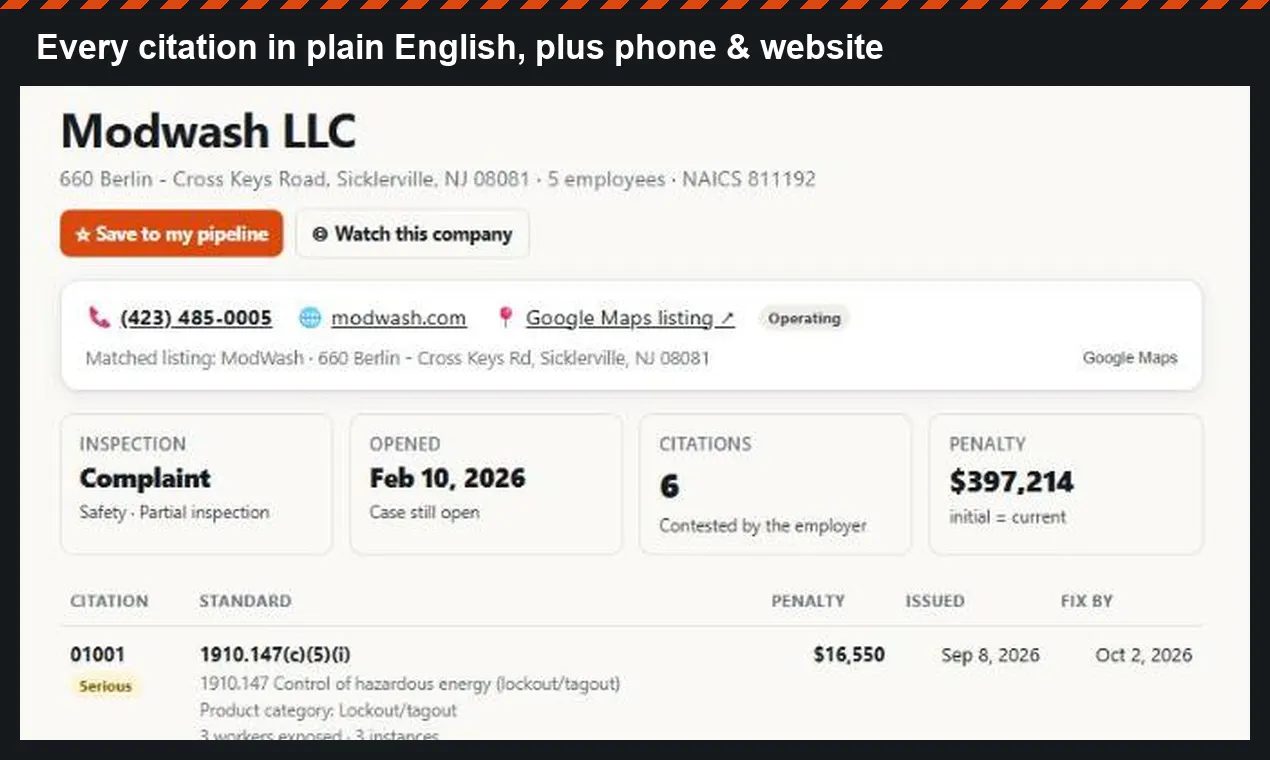Click the eye icon in Watch button

tap(320, 234)
